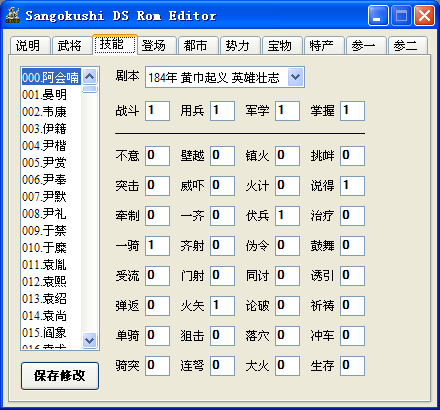This screenshot has height=410, width=440.
Task: Click the 掌握 value field
Action: [x=352, y=111]
